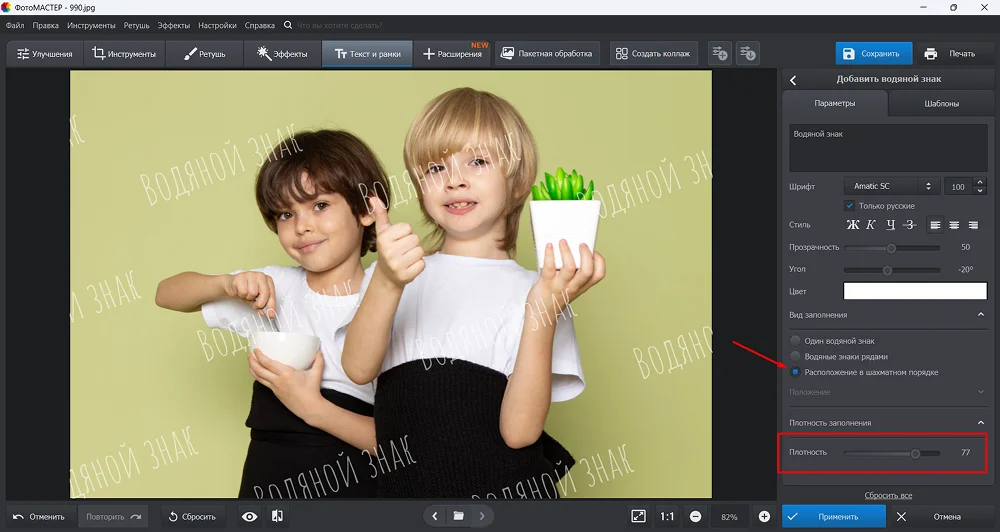Go back using the panel's left arrow
This screenshot has width=1000, height=532.
[x=793, y=80]
